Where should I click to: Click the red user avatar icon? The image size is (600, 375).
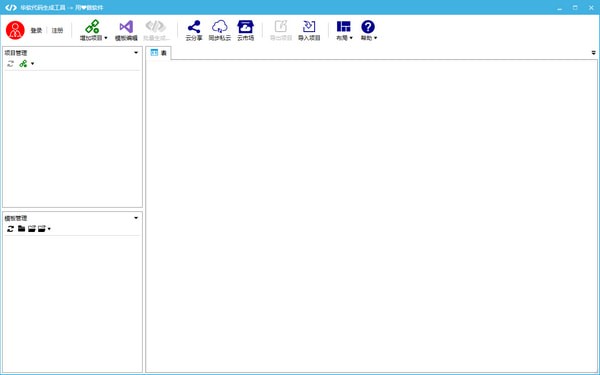pos(15,30)
